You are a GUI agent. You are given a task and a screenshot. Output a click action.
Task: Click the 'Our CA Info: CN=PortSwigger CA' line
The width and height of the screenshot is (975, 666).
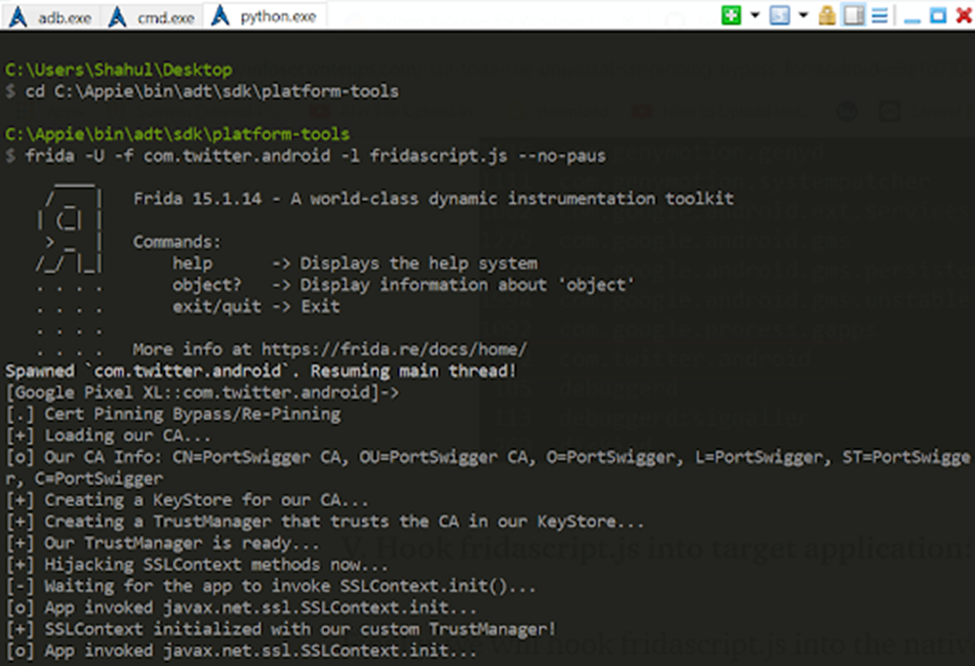pyautogui.click(x=488, y=457)
